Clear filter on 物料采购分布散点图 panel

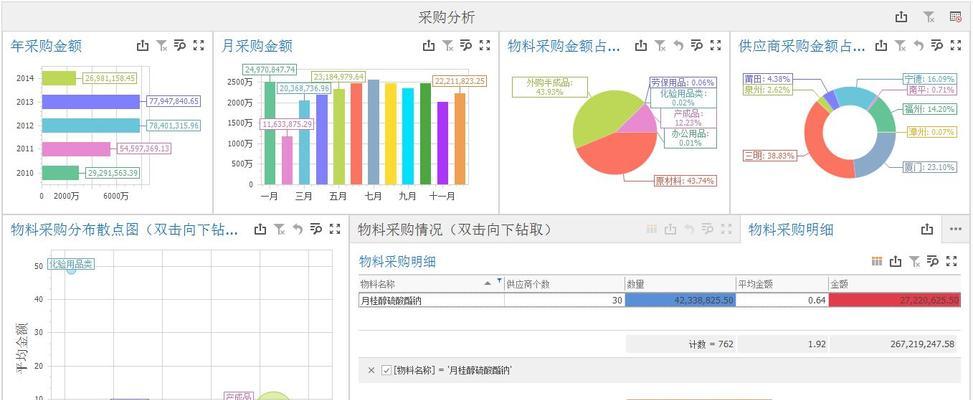[x=280, y=229]
